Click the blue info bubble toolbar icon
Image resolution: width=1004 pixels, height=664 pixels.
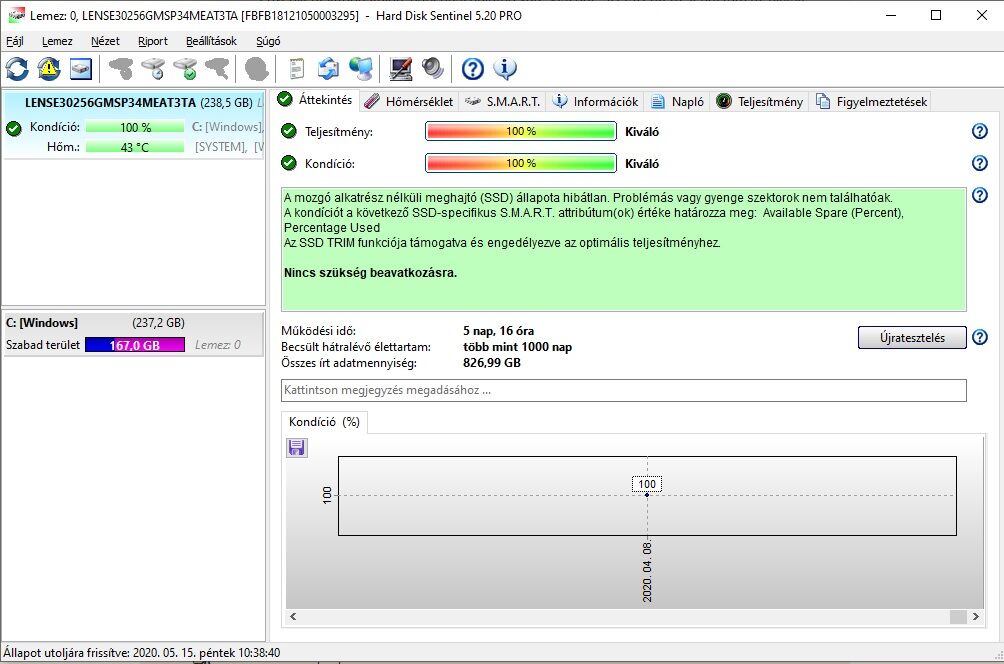click(505, 69)
